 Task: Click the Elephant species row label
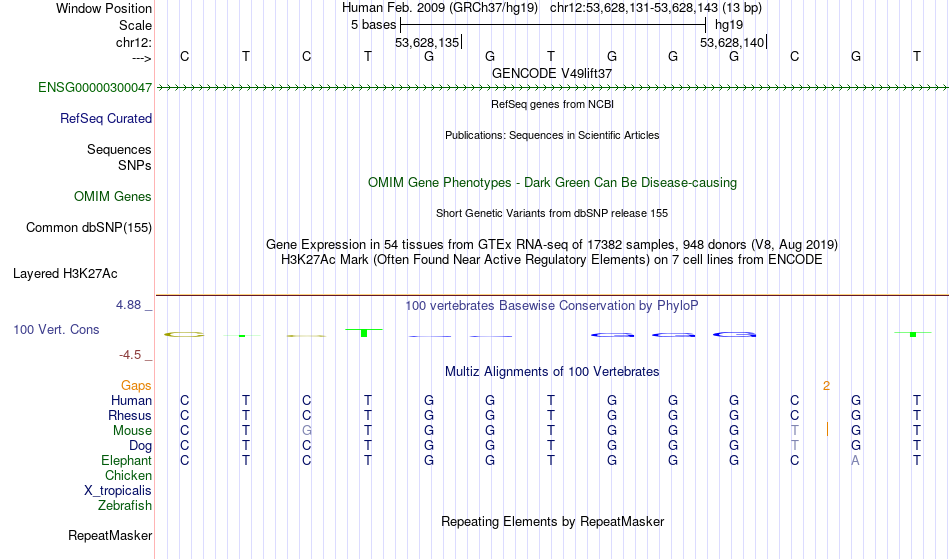click(x=126, y=461)
